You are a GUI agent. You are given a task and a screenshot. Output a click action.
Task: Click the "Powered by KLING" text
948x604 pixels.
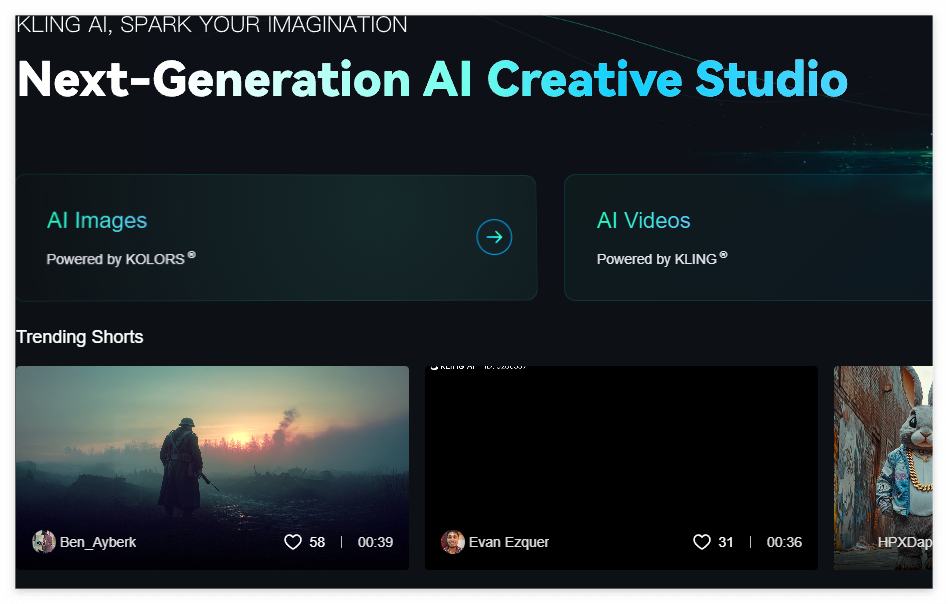tap(660, 258)
